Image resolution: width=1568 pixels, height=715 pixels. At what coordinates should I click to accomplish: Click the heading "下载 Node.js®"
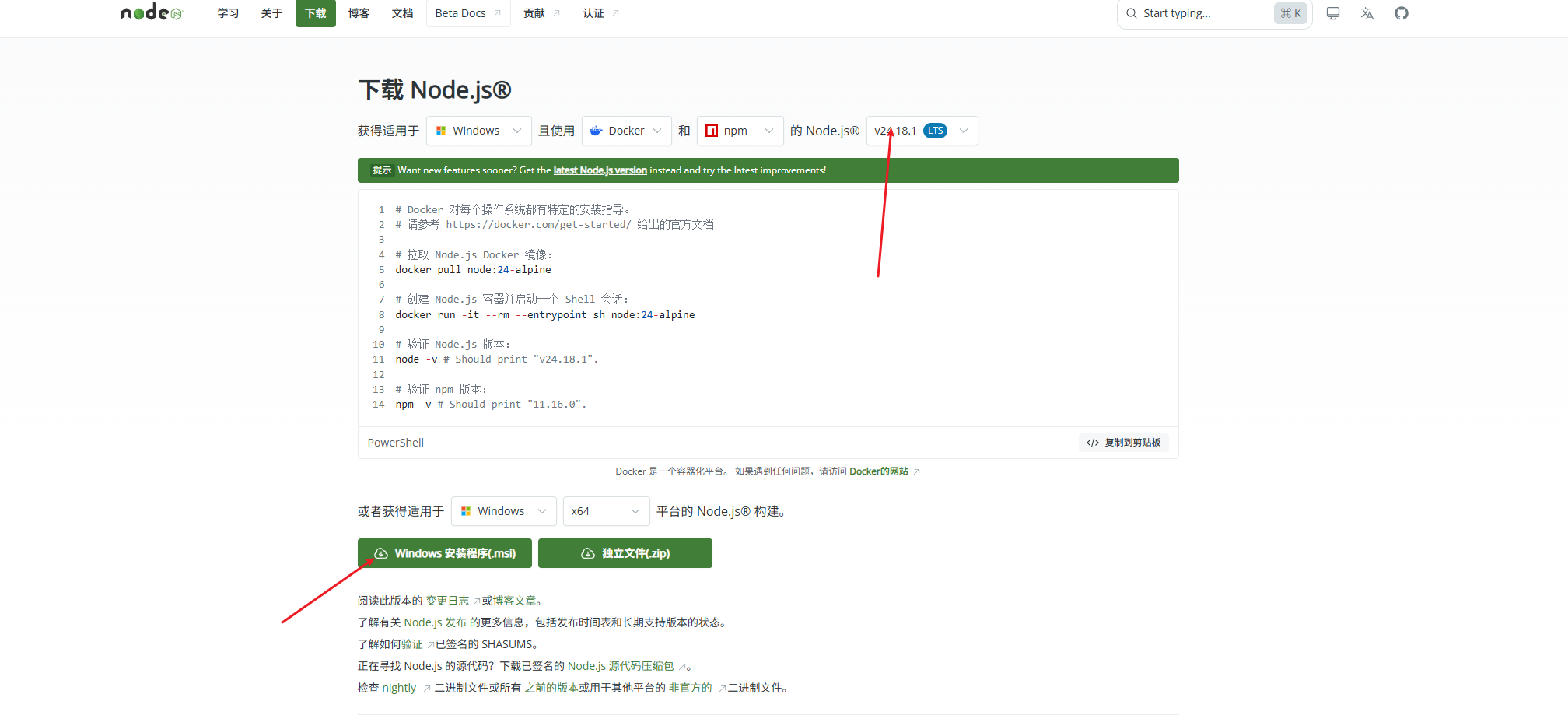click(435, 90)
